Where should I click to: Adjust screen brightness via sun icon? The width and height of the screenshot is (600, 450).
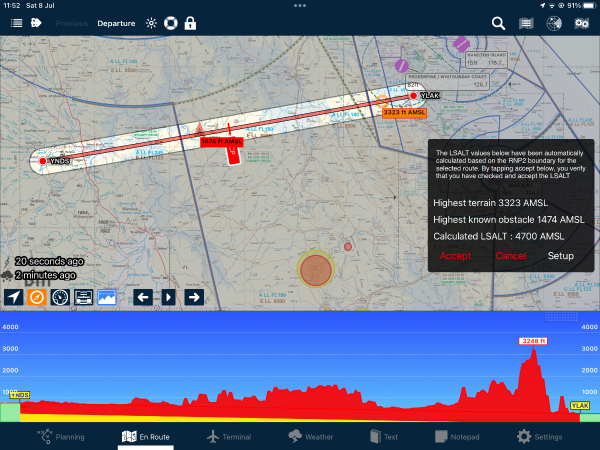151,23
